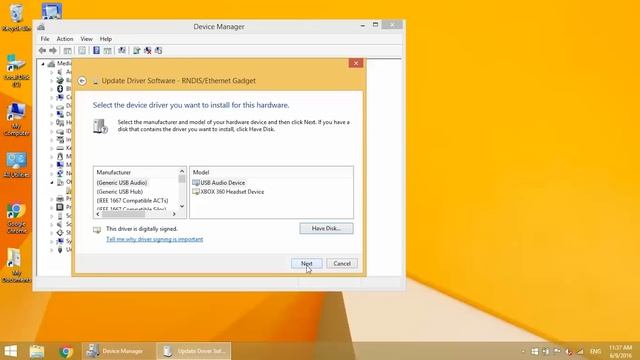
Task: Select the Google Chrome desktop shortcut
Action: pos(16,218)
